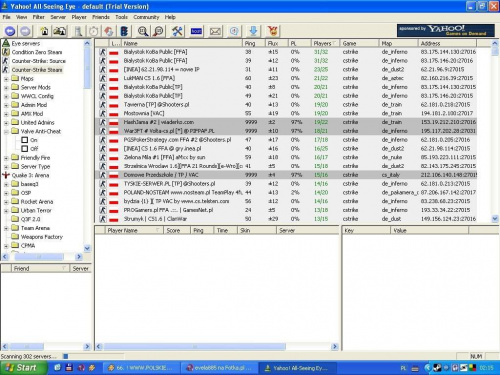Select Counter-Strike Steam in sidebar

point(37,70)
